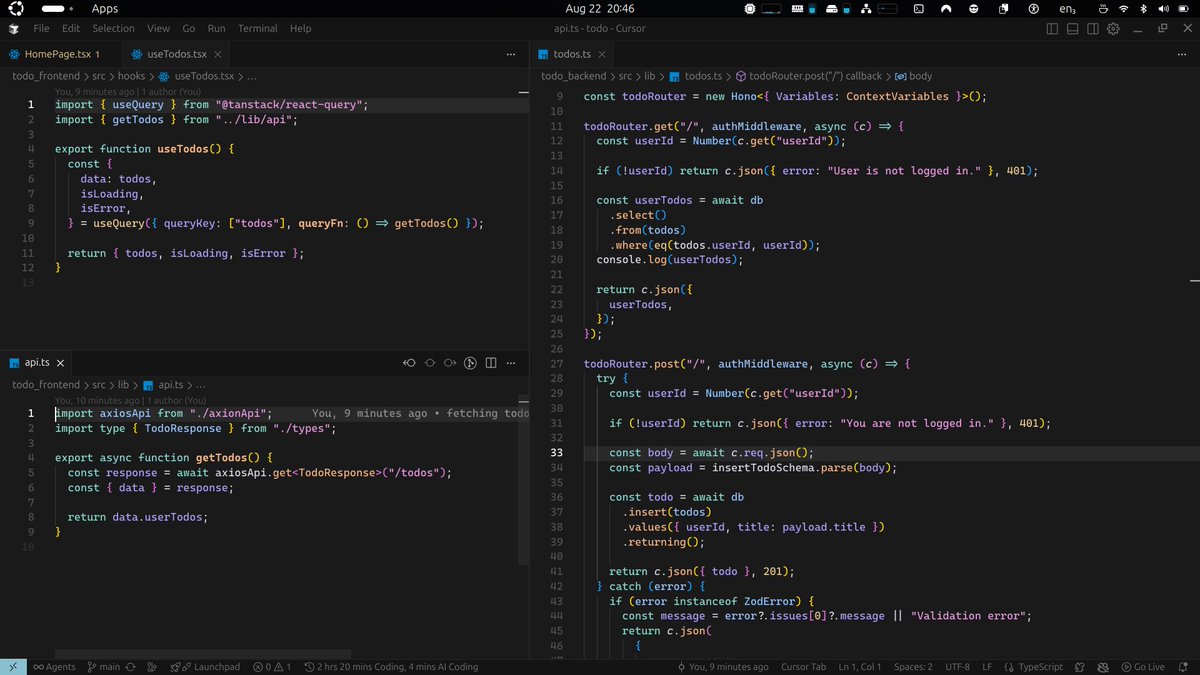Click the Cursor app logo icon

point(12,29)
